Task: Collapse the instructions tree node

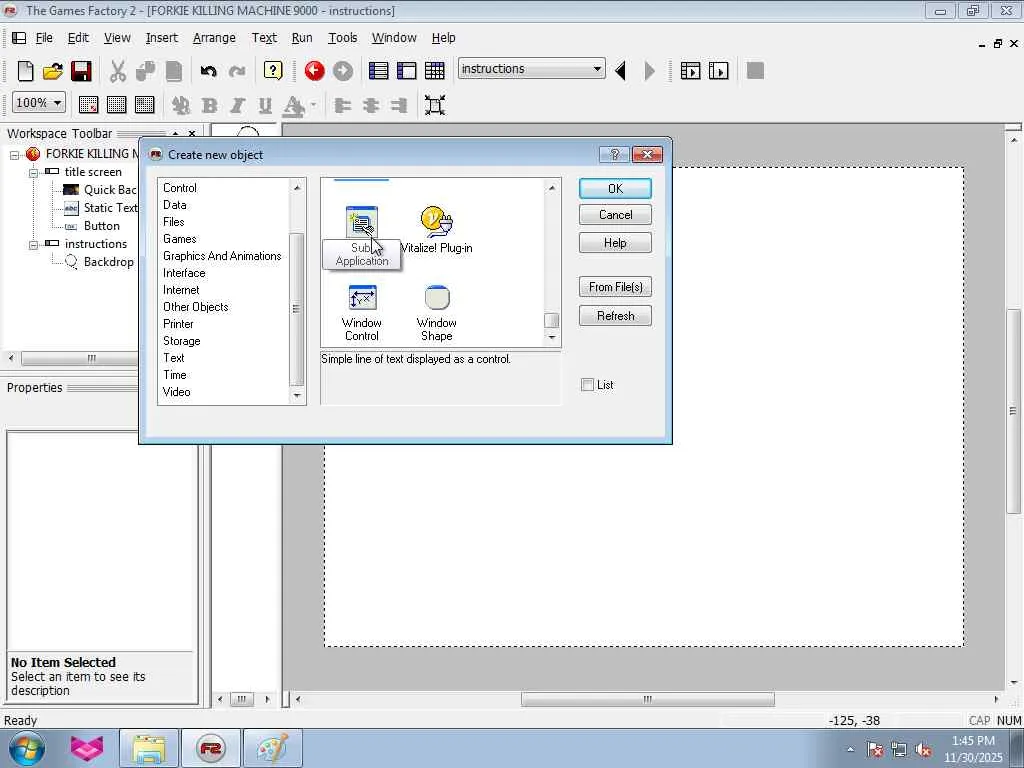Action: click(33, 245)
